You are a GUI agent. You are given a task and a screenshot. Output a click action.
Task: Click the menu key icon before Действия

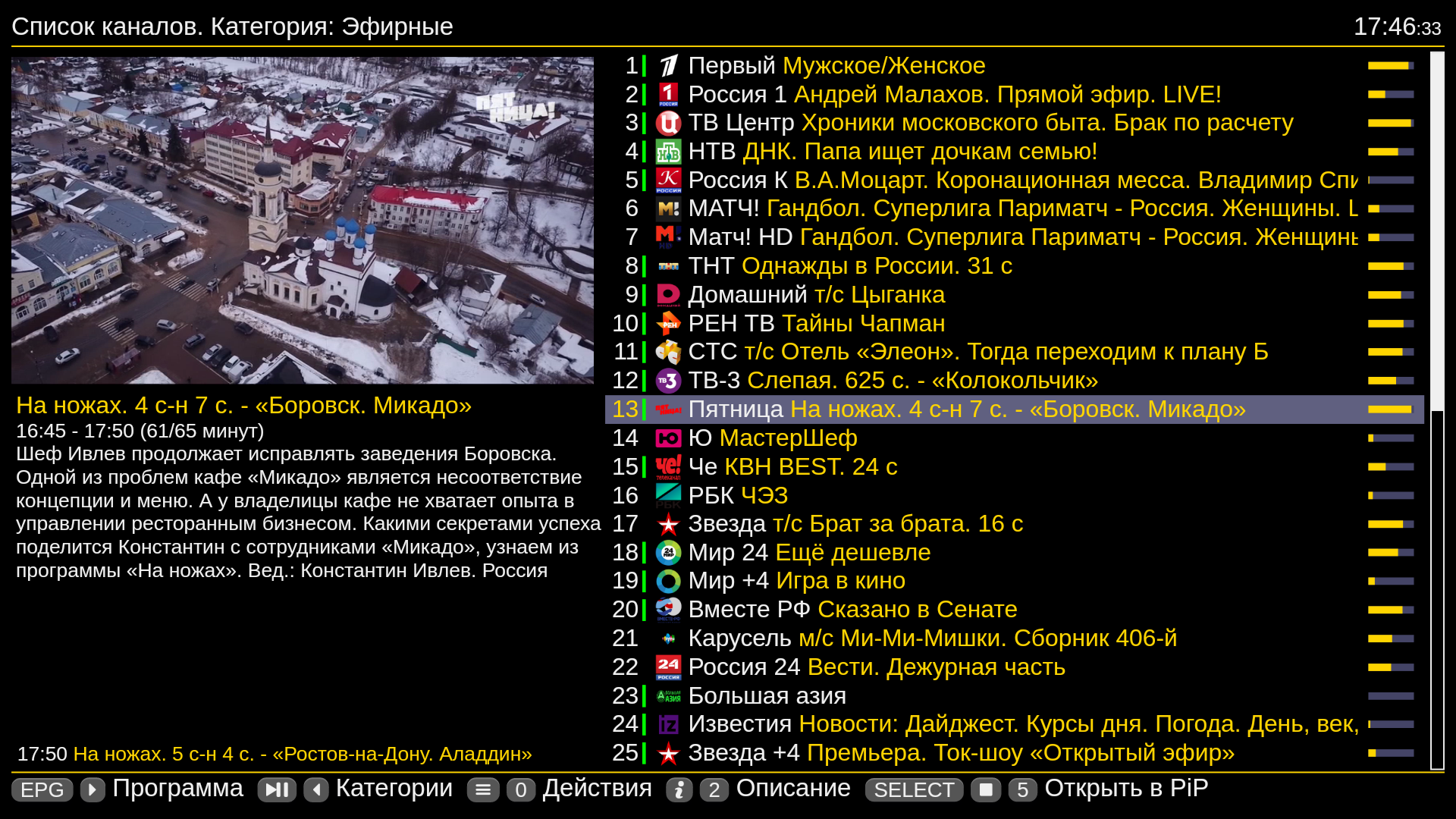tap(483, 789)
